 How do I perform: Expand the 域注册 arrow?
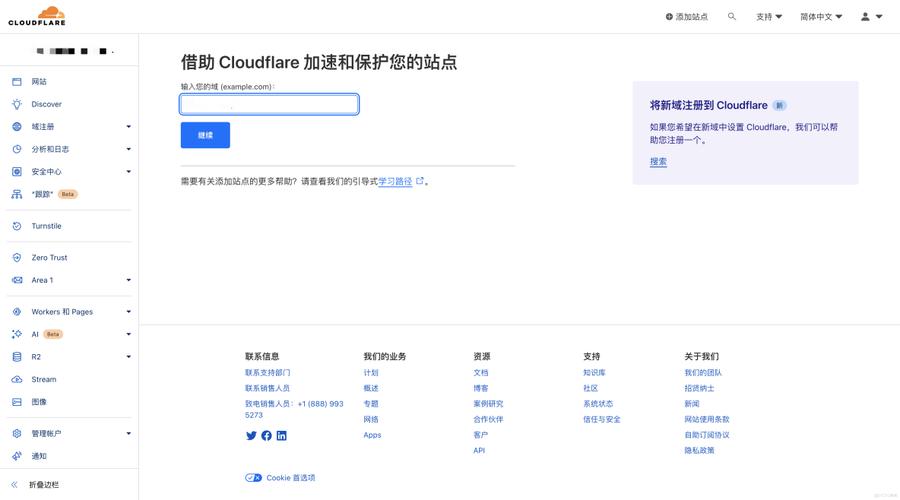[129, 126]
